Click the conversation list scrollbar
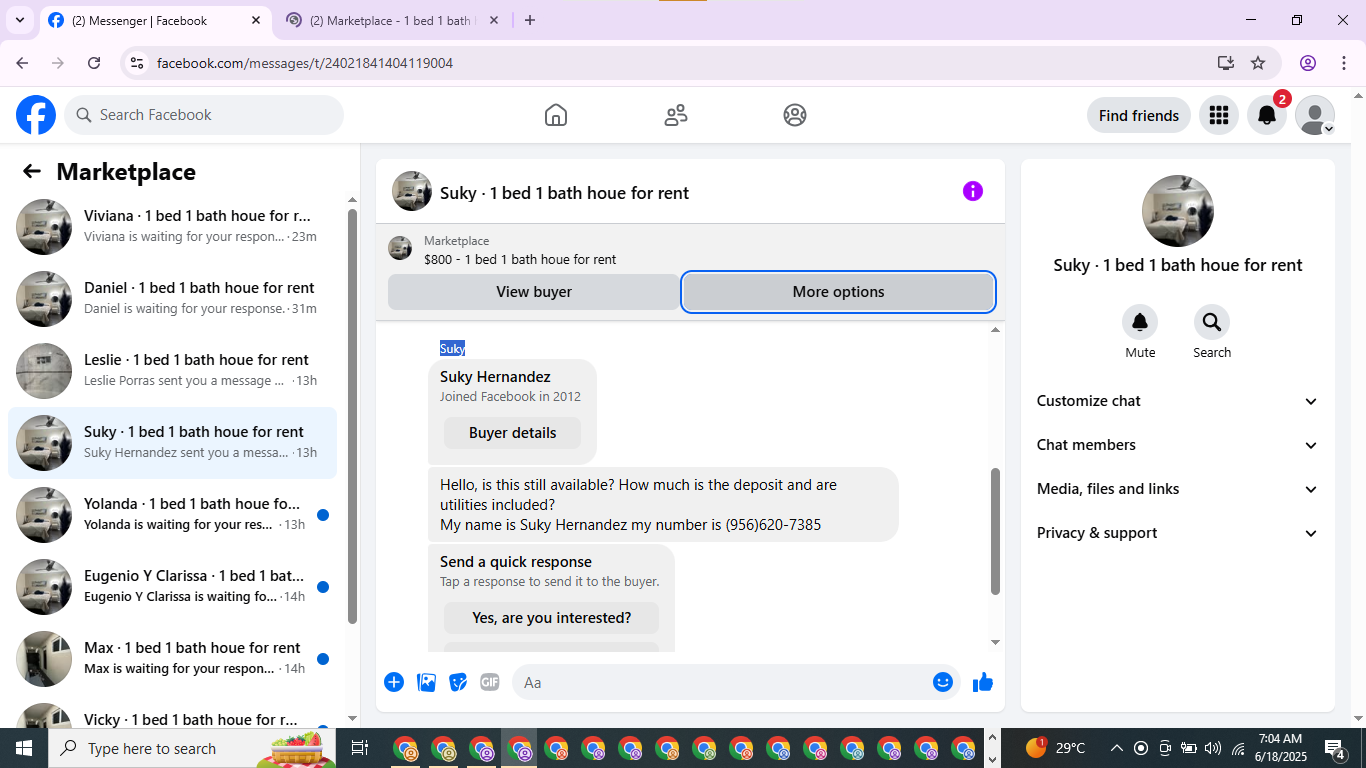The width and height of the screenshot is (1366, 768). click(352, 415)
